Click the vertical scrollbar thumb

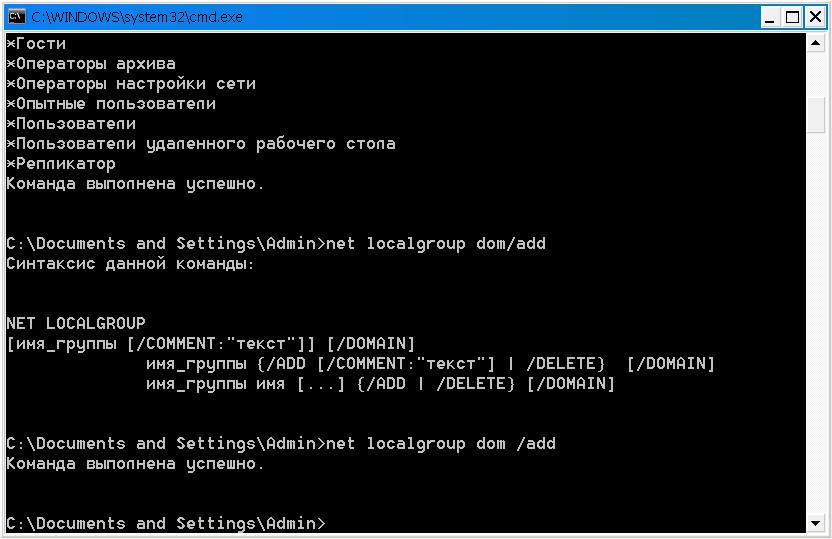point(816,115)
